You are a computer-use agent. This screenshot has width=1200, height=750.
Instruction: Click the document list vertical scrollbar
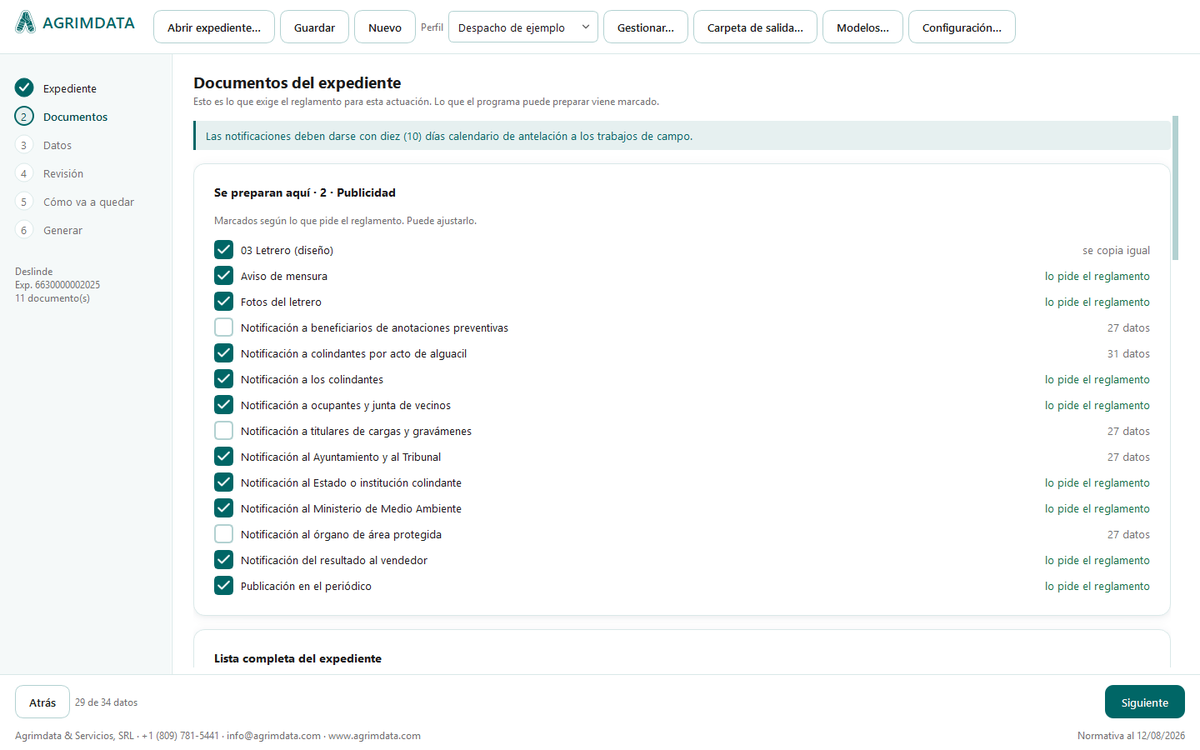(1176, 190)
